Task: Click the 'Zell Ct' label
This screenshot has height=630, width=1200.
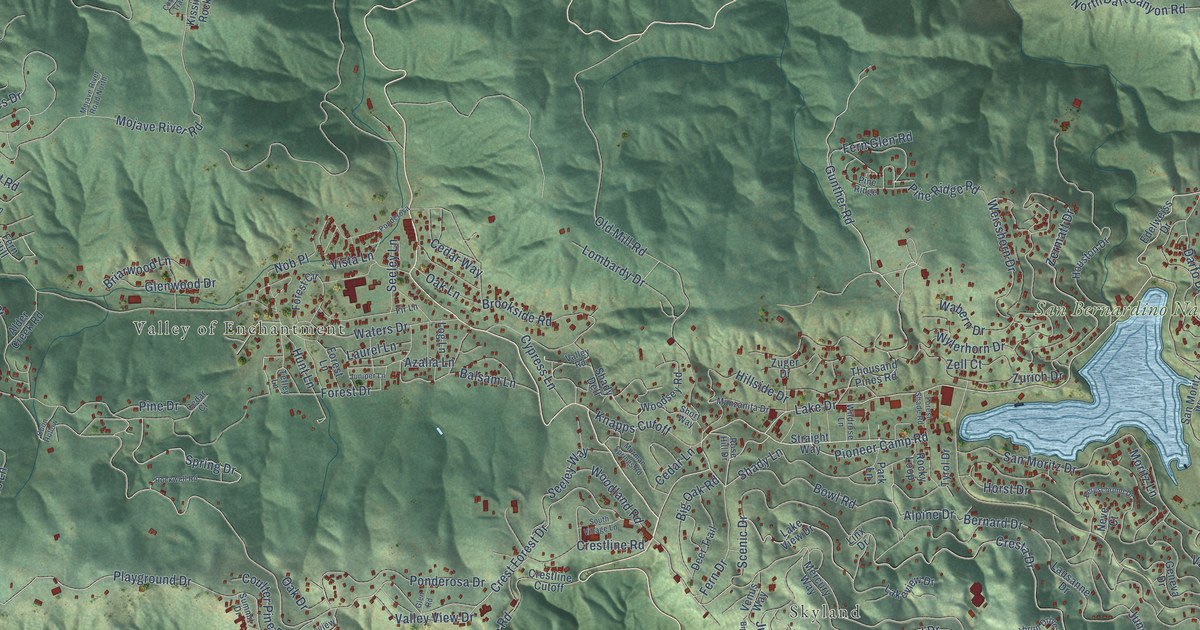Action: coord(964,366)
